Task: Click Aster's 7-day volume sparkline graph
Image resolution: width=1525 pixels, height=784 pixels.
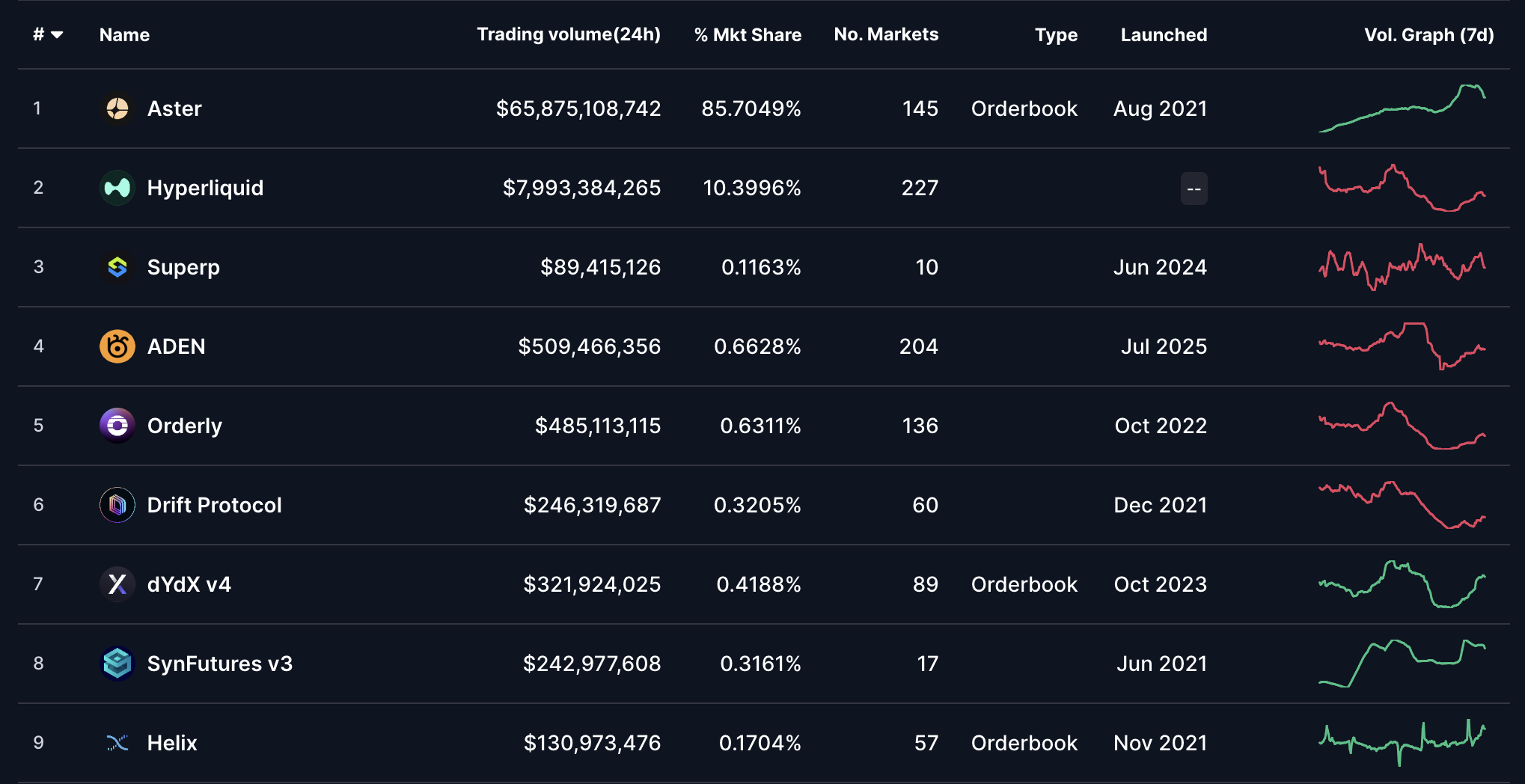Action: (x=1403, y=108)
